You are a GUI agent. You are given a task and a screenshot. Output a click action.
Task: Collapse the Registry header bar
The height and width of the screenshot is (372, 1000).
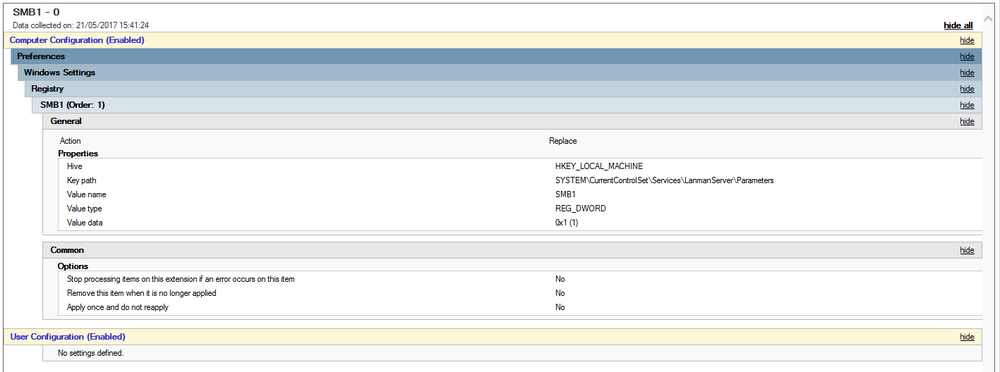pyautogui.click(x=504, y=89)
